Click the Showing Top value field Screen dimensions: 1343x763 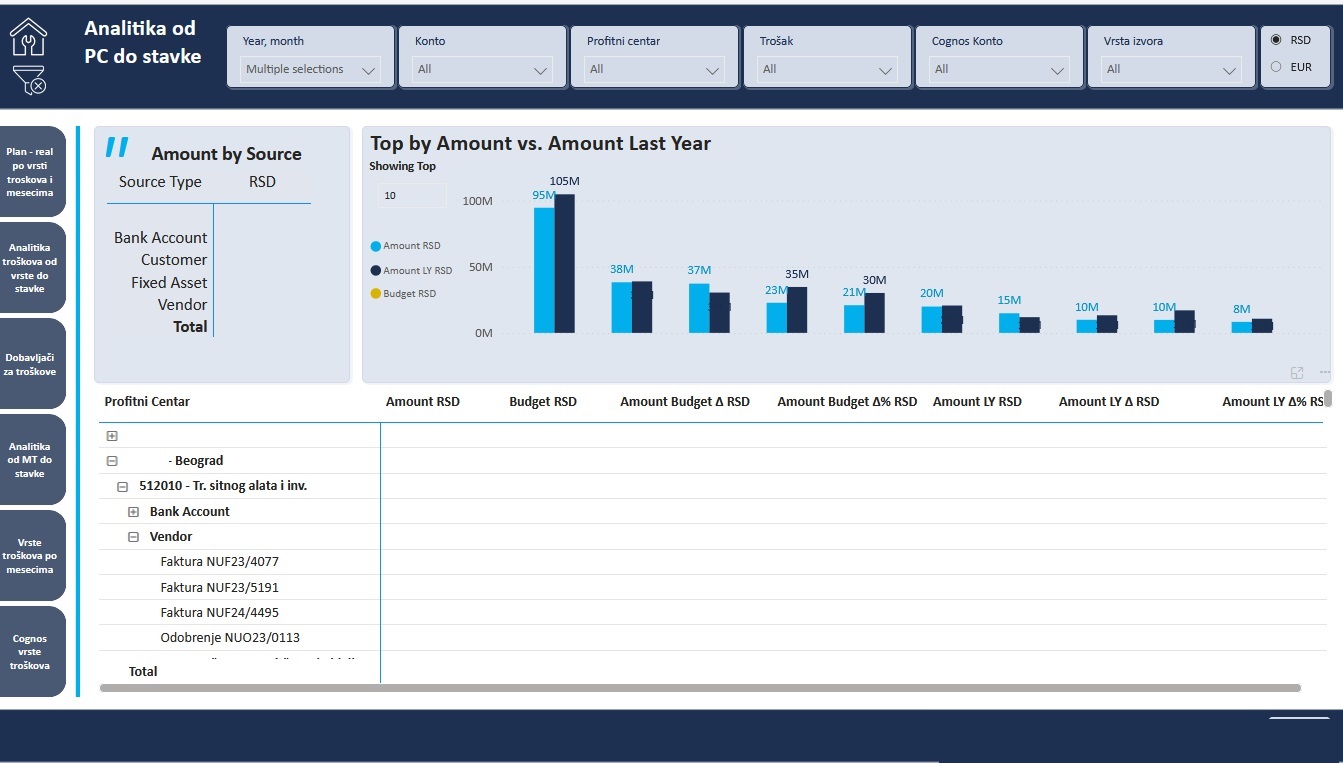click(411, 196)
